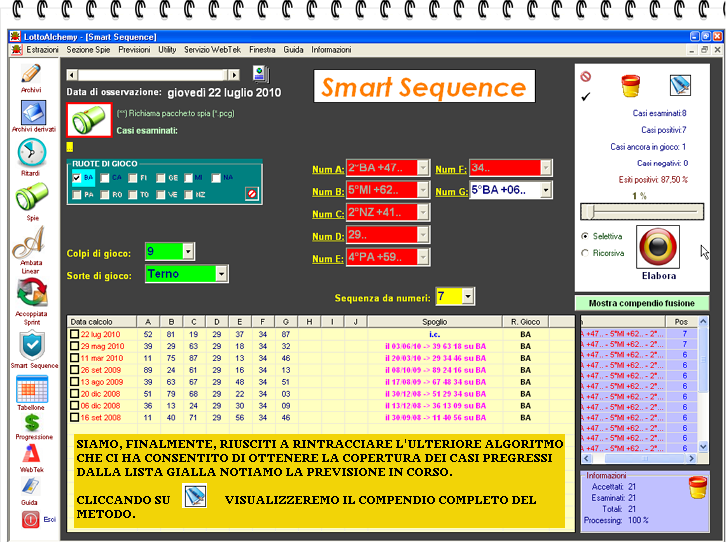Check the CA wheel checkbox

(105, 178)
